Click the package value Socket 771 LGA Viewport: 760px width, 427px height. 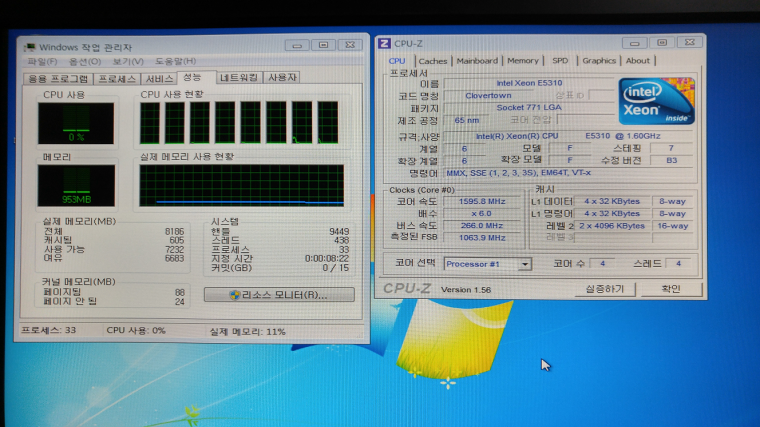point(529,108)
